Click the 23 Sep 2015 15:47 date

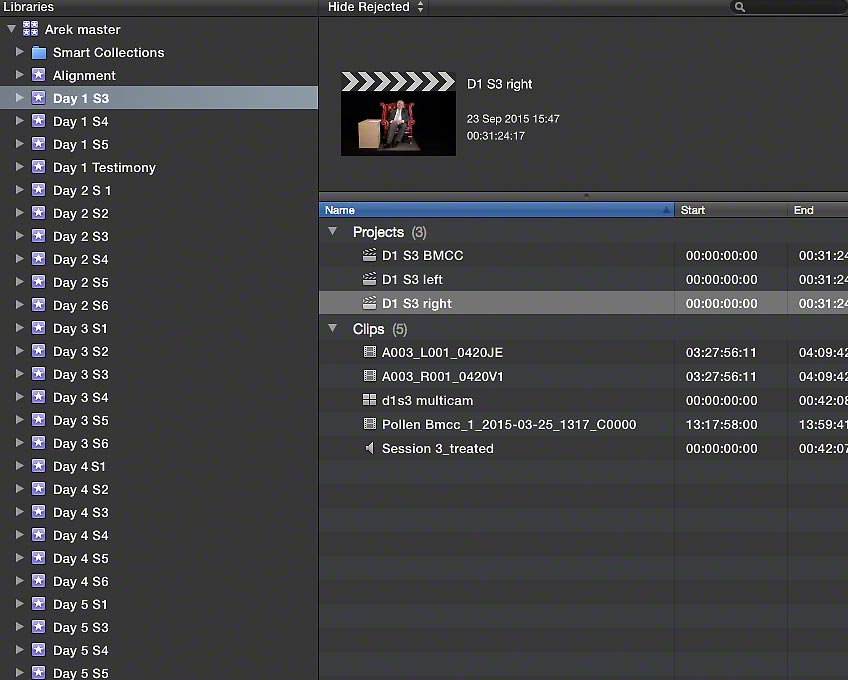[513, 118]
